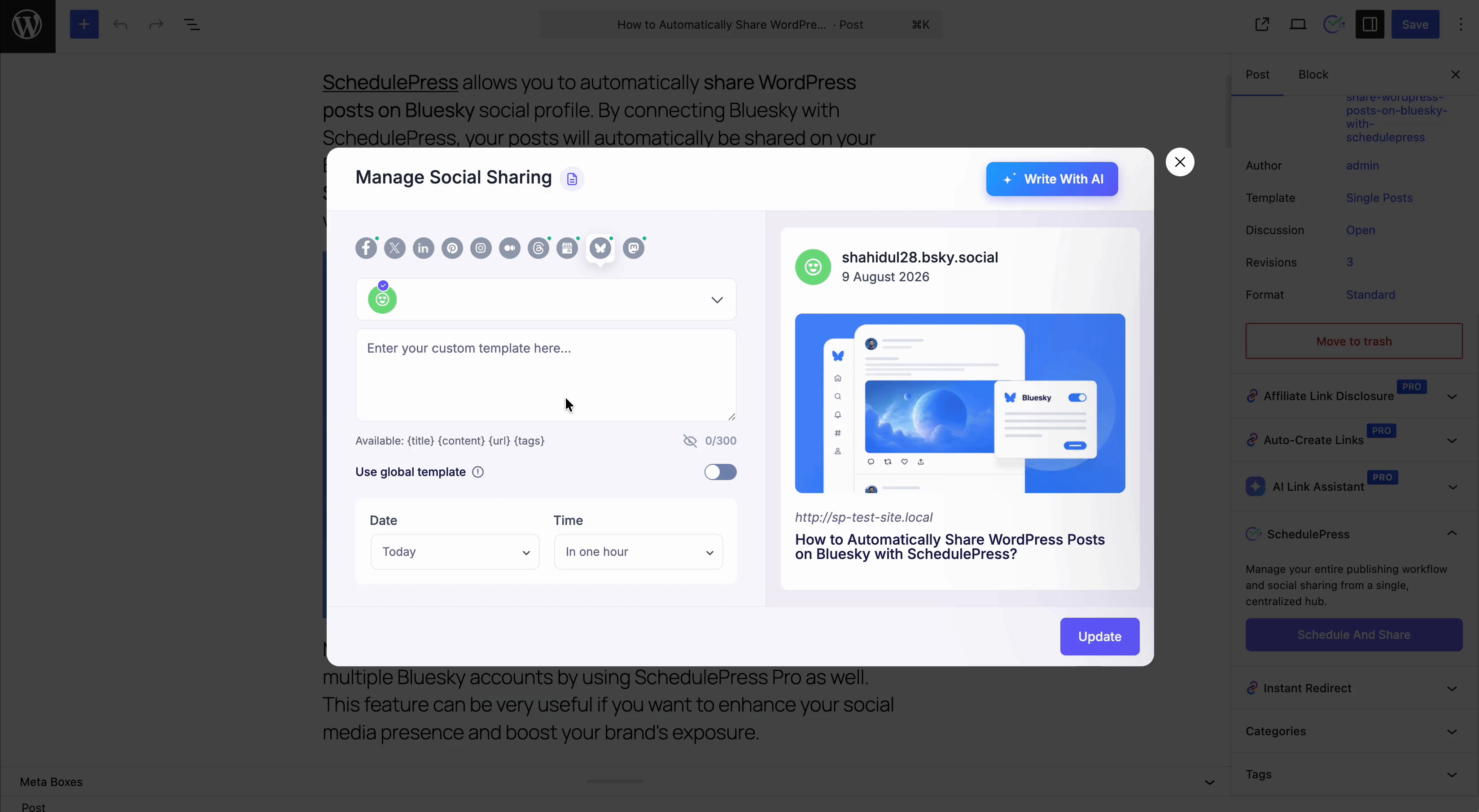Screen dimensions: 1479x812
Task: Switch to the Post tab
Action: coord(1257,74)
